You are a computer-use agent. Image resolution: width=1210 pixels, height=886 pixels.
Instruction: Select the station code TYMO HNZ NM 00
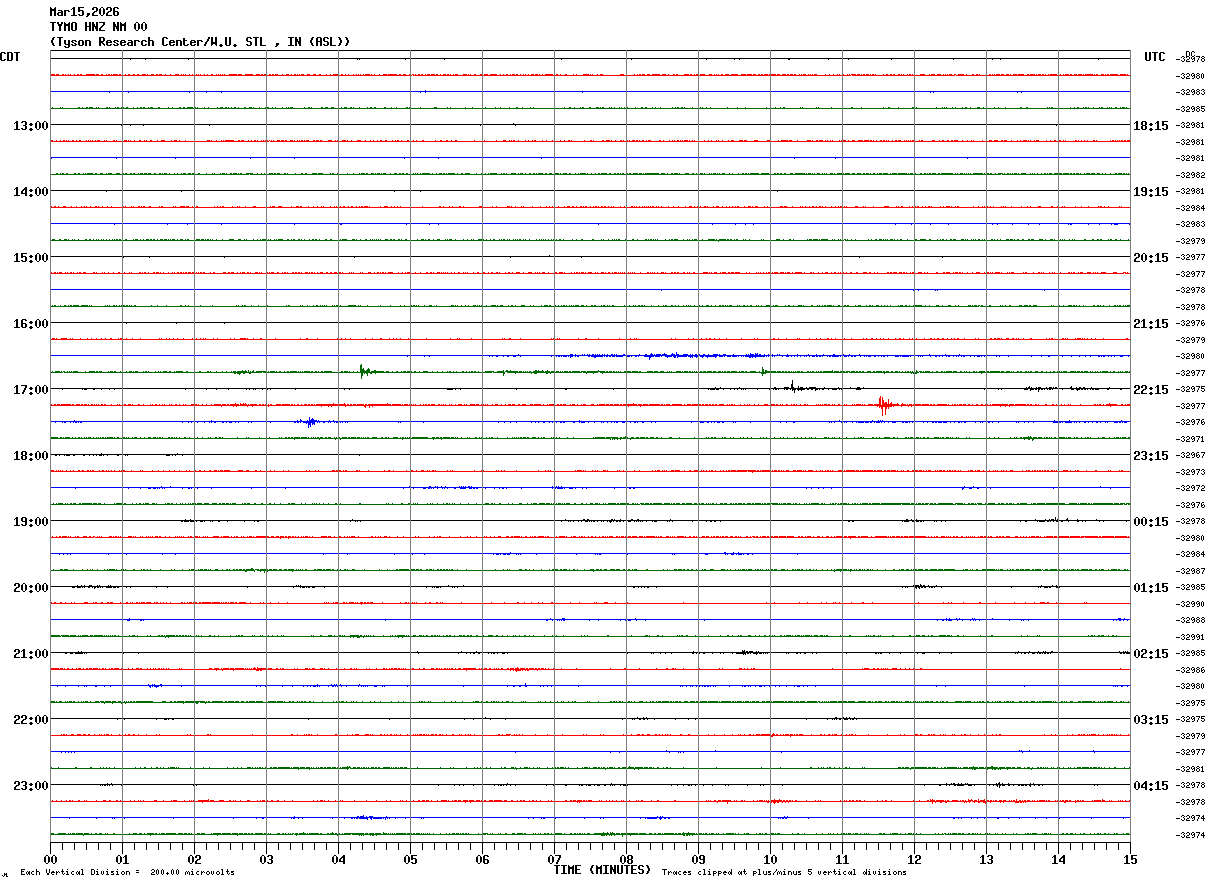coord(98,27)
